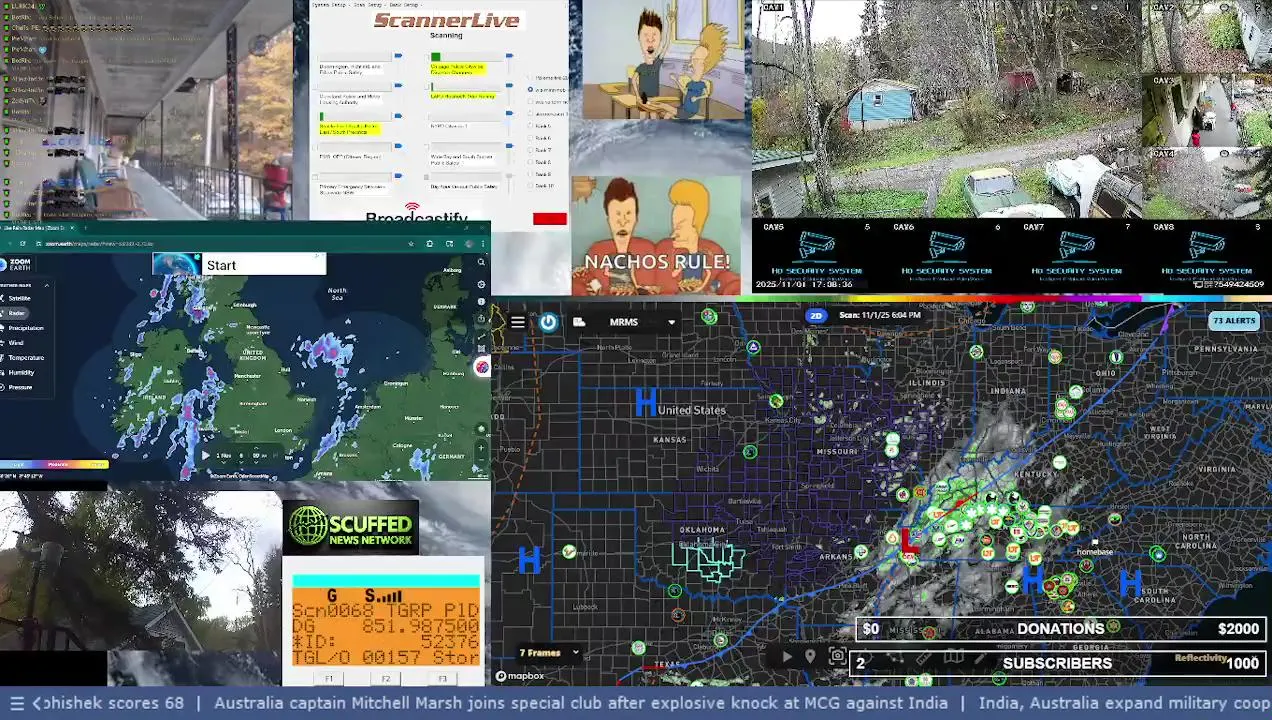The width and height of the screenshot is (1272, 720).
Task: Select the Bank 5 radio button
Action: click(530, 126)
